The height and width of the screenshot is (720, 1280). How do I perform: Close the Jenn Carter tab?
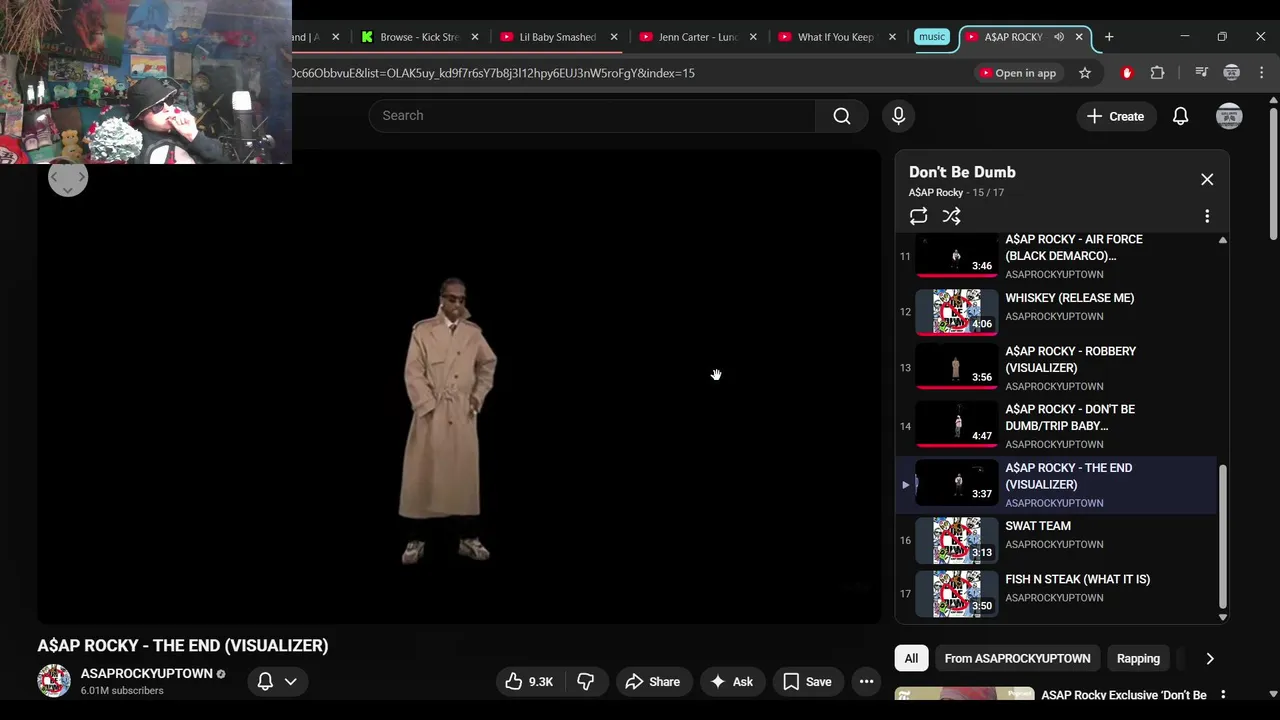pos(753,37)
